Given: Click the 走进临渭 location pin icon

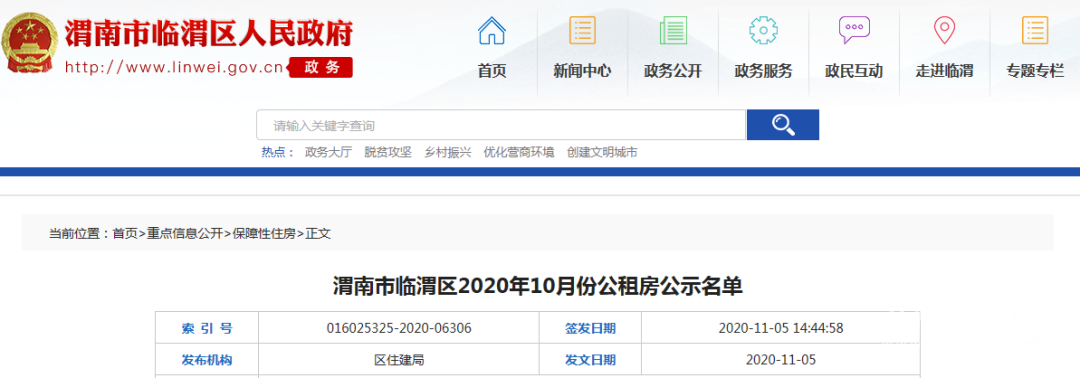Looking at the screenshot, I should tap(944, 30).
